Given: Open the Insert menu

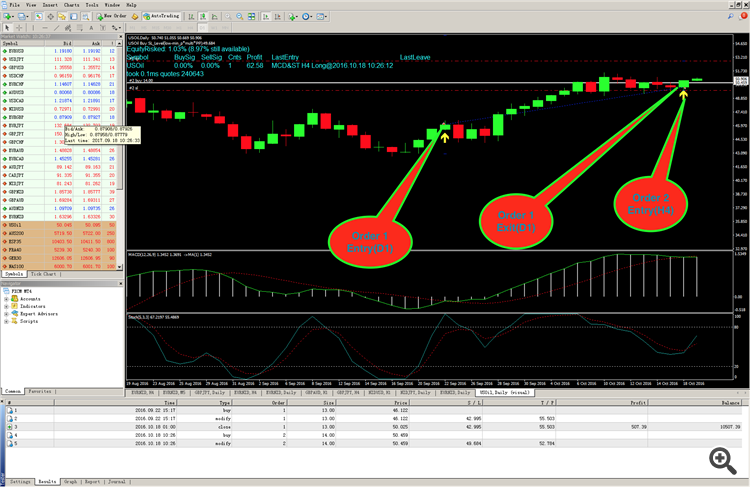Looking at the screenshot, I should click(x=50, y=5).
